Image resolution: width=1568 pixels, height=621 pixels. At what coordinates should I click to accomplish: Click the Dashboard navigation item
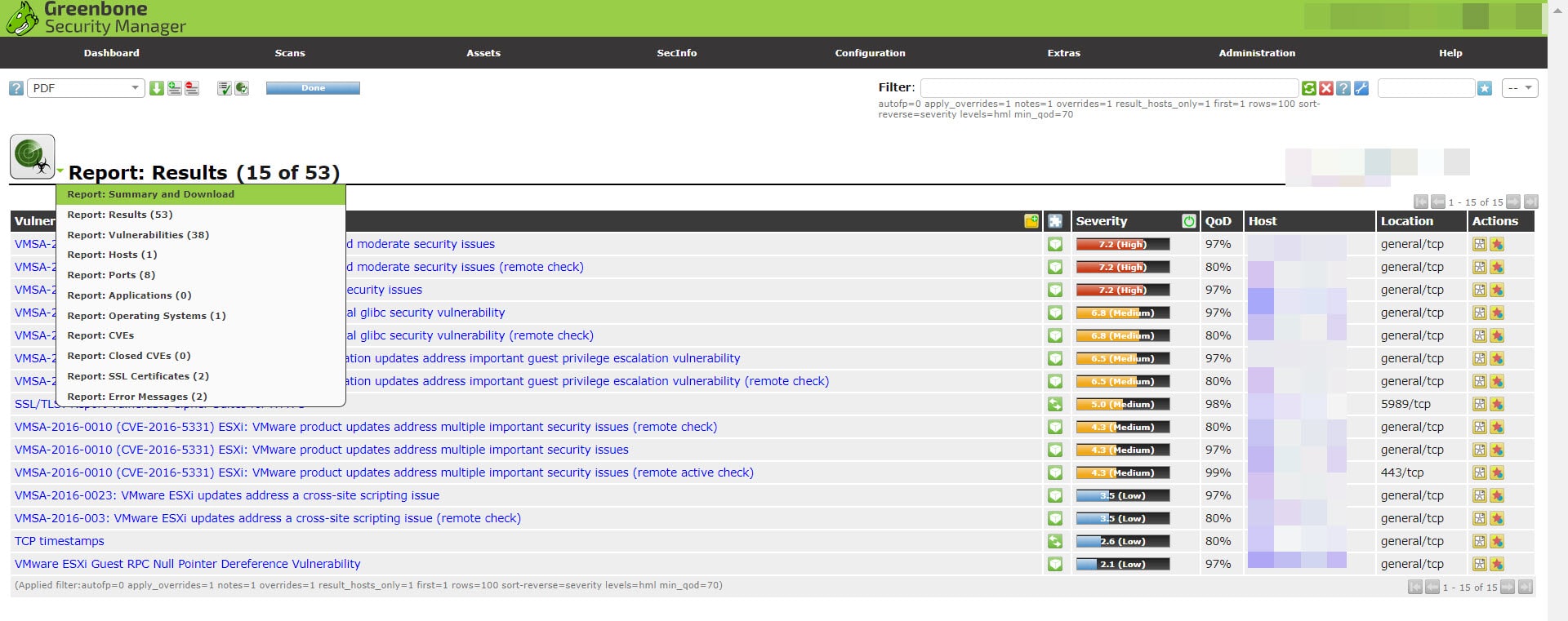pos(111,53)
